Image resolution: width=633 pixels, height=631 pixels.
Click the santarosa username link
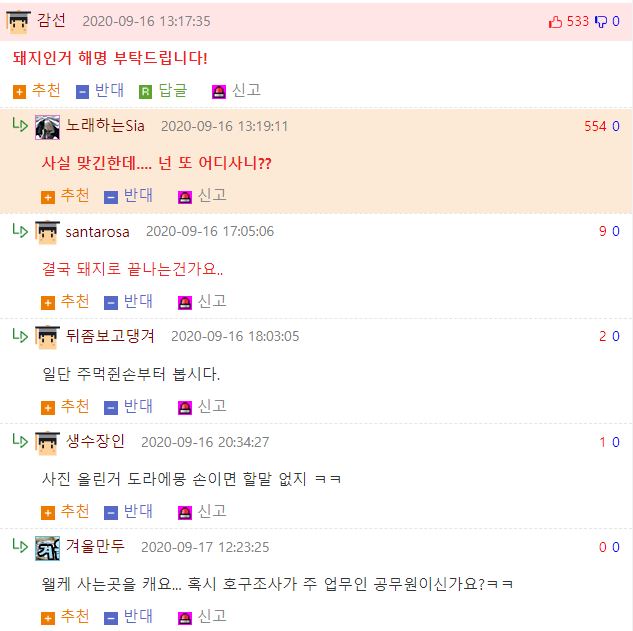[x=97, y=232]
